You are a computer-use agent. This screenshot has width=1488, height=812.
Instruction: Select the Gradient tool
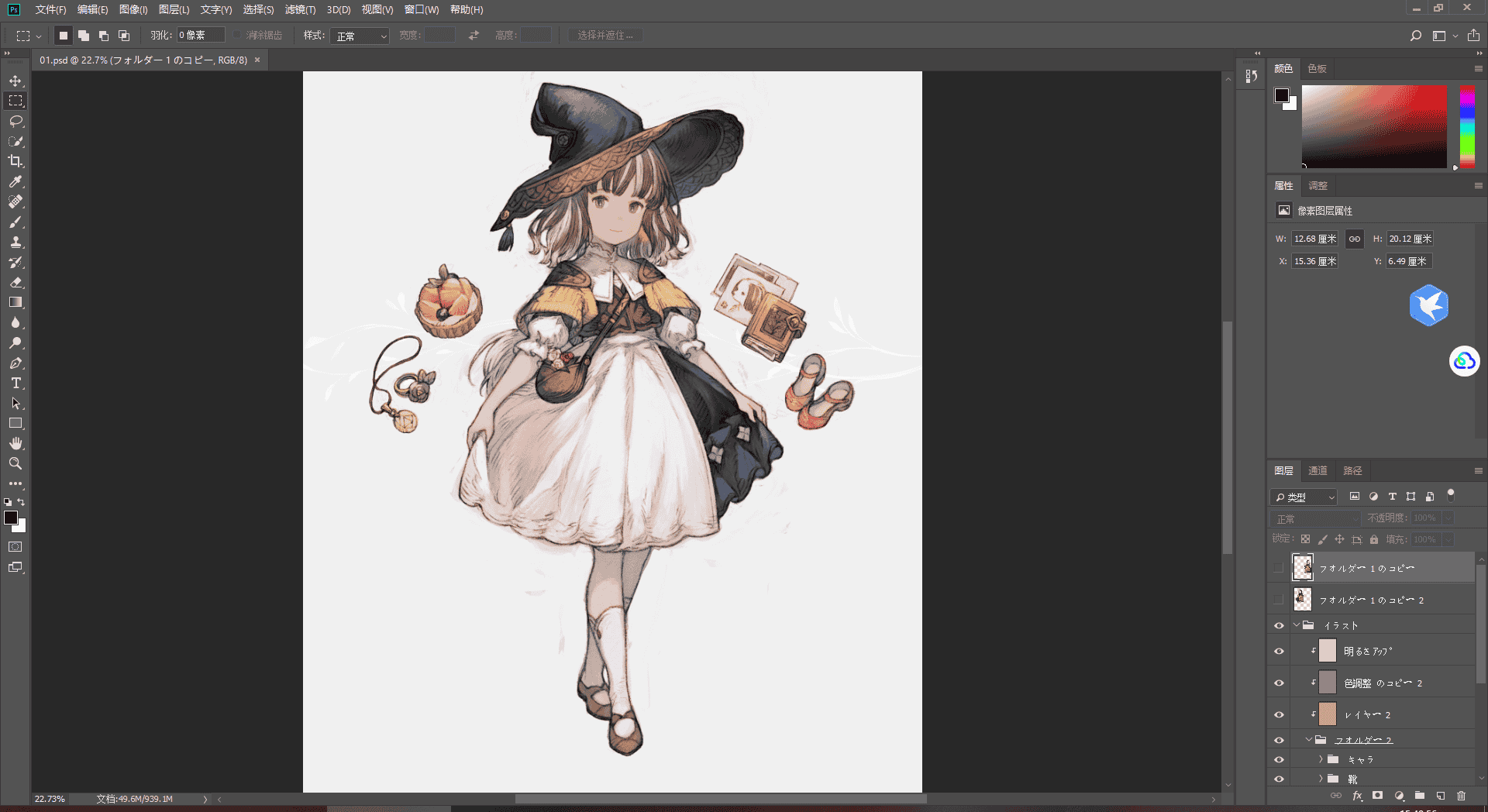[15, 302]
